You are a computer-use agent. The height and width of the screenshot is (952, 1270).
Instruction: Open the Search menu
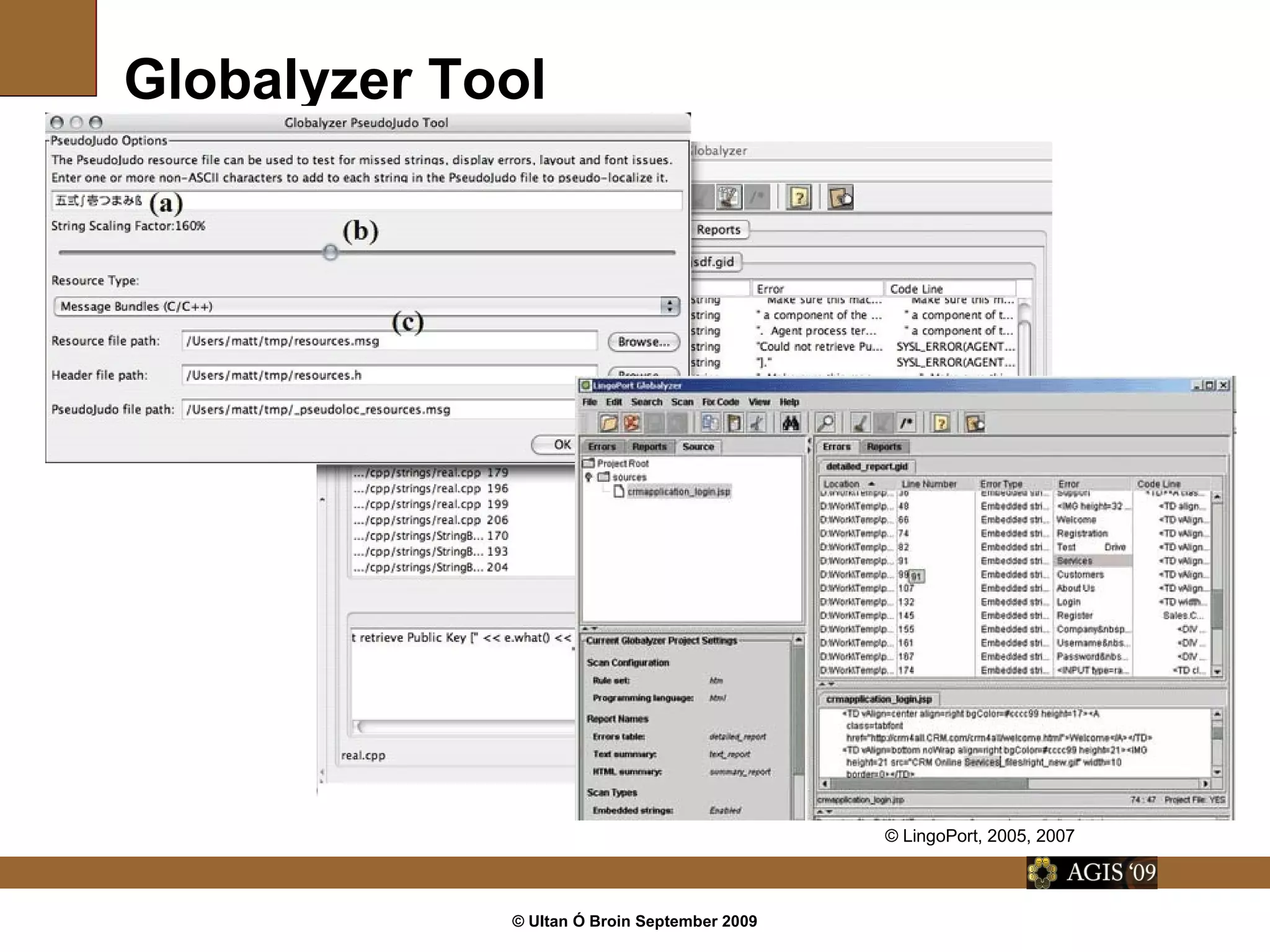pos(647,402)
